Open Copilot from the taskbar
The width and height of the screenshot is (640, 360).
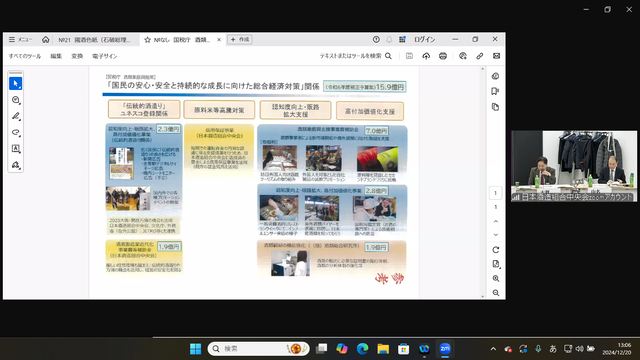pyautogui.click(x=342, y=349)
